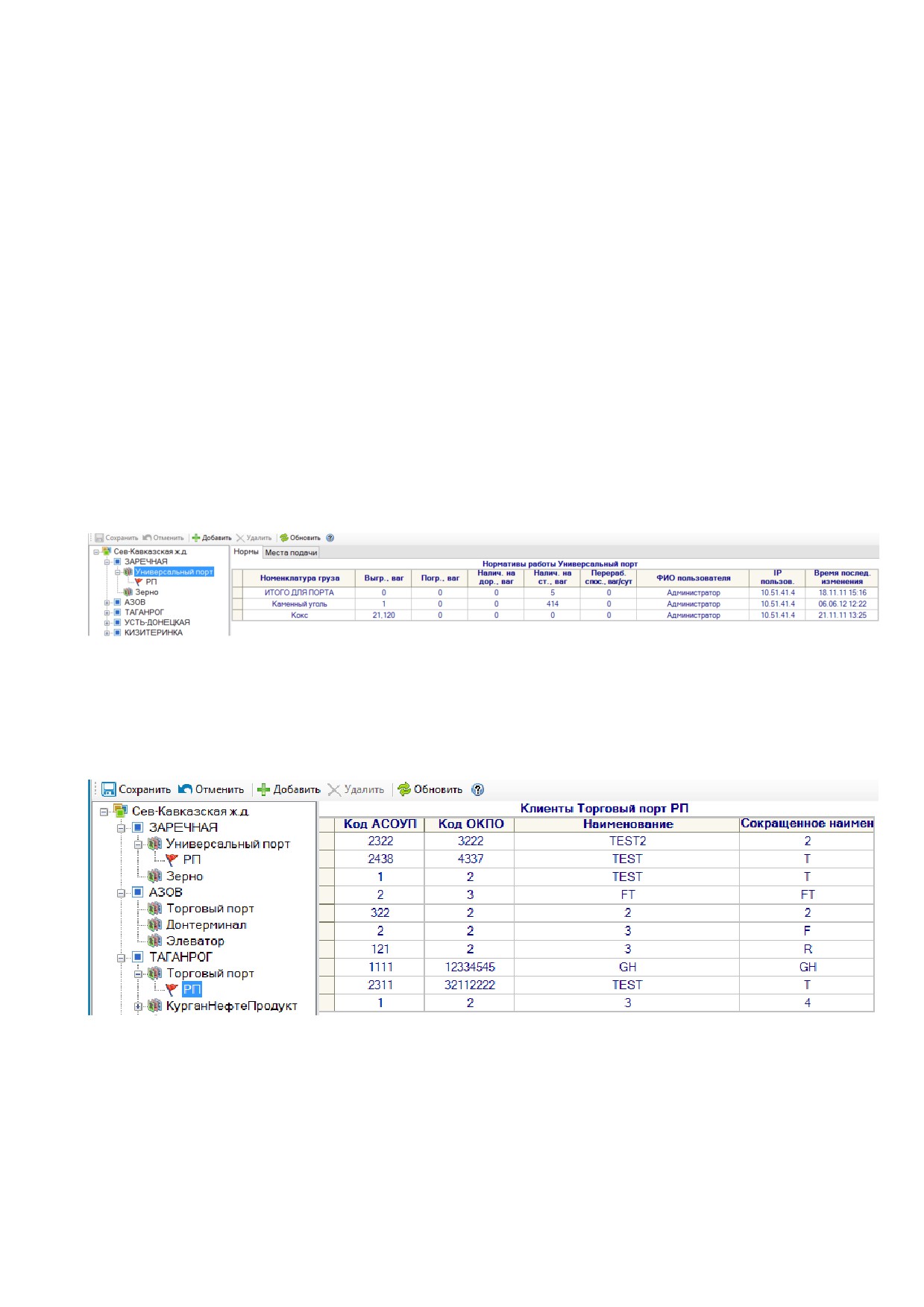Image resolution: width=924 pixels, height=1307 pixels.
Task: Select Торговый порт under АЗОВ
Action: 210,909
